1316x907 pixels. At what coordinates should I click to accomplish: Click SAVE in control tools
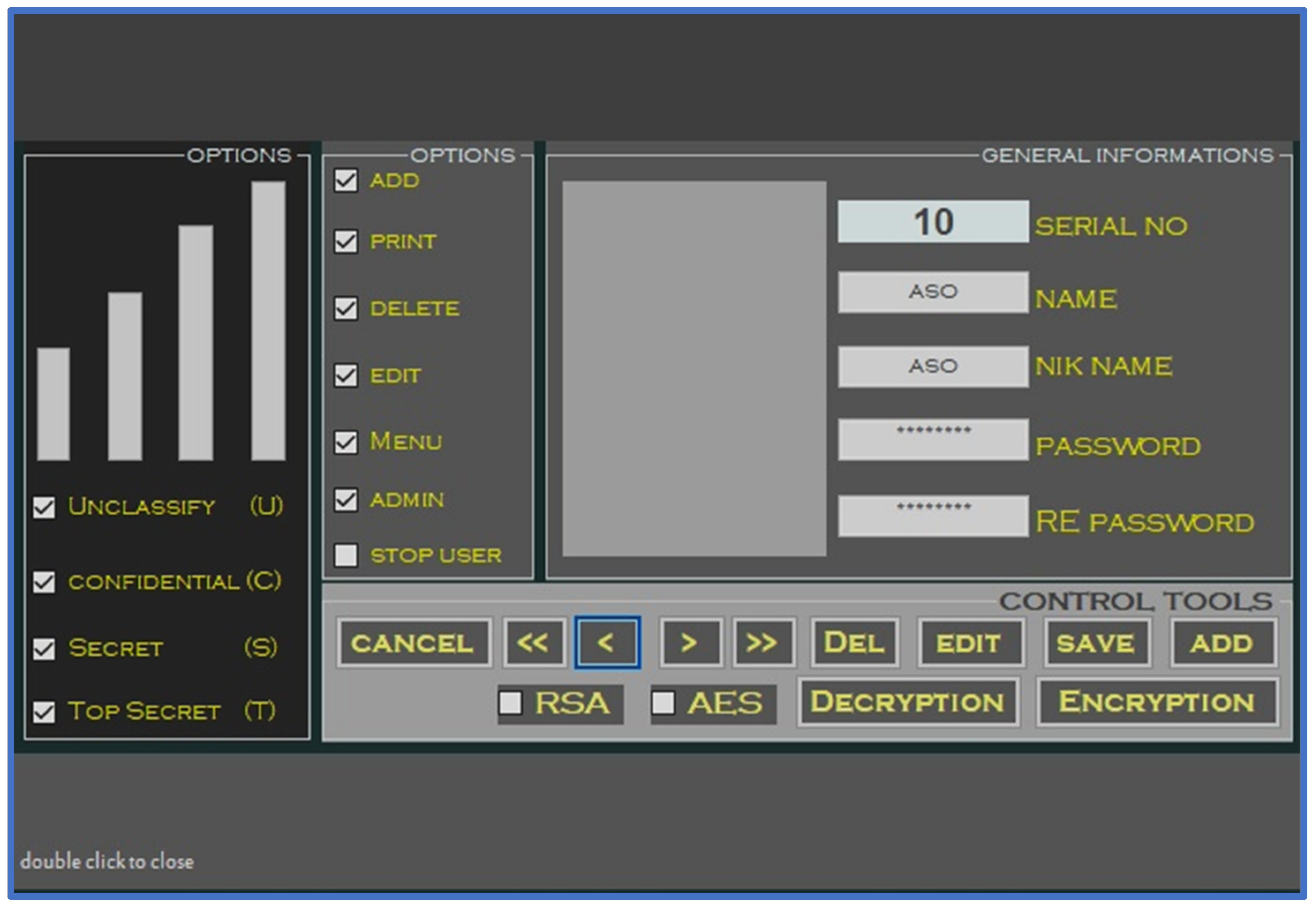(x=1096, y=643)
